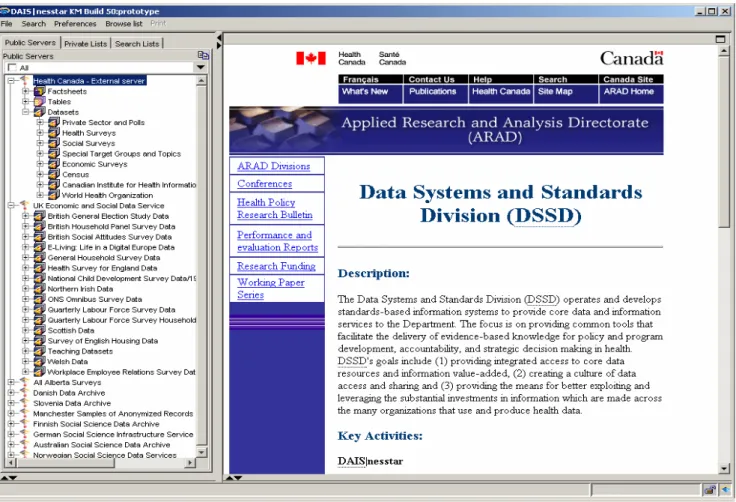Collapse the Datasets node
The width and height of the screenshot is (736, 502).
click(26, 112)
